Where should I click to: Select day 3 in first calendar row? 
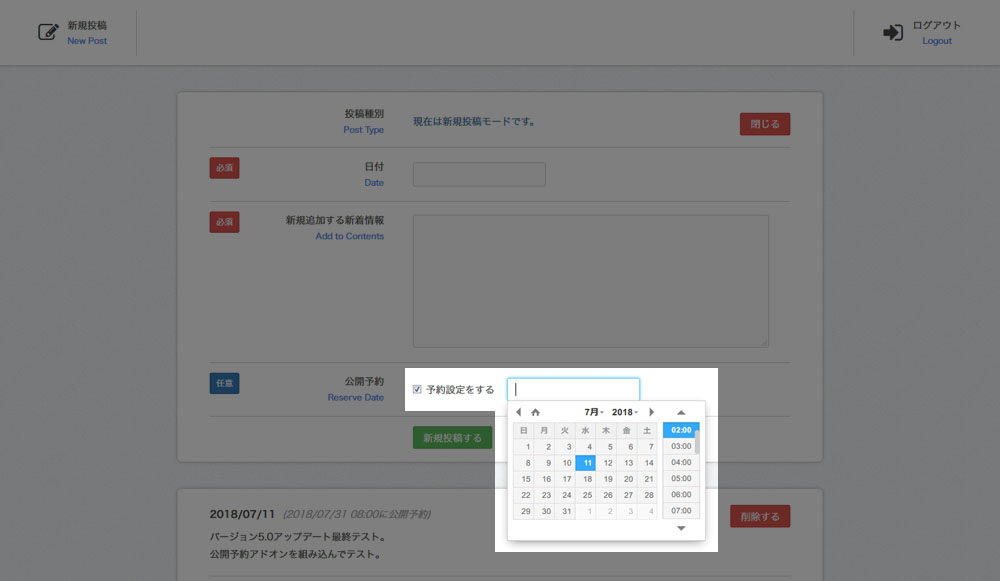565,446
